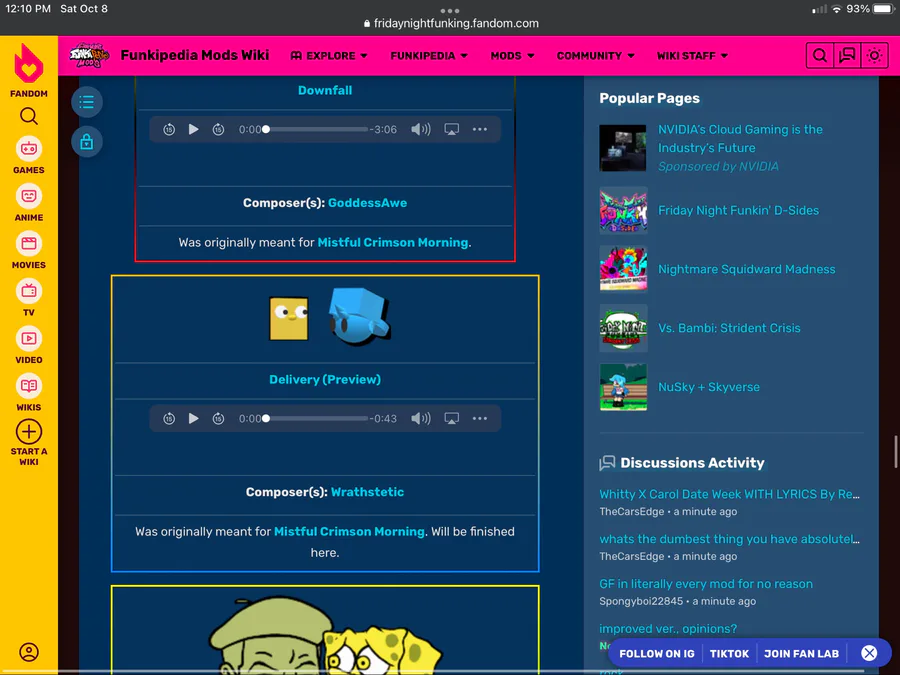
Task: Open Whitty X Carol Date Week discussion
Action: click(729, 494)
